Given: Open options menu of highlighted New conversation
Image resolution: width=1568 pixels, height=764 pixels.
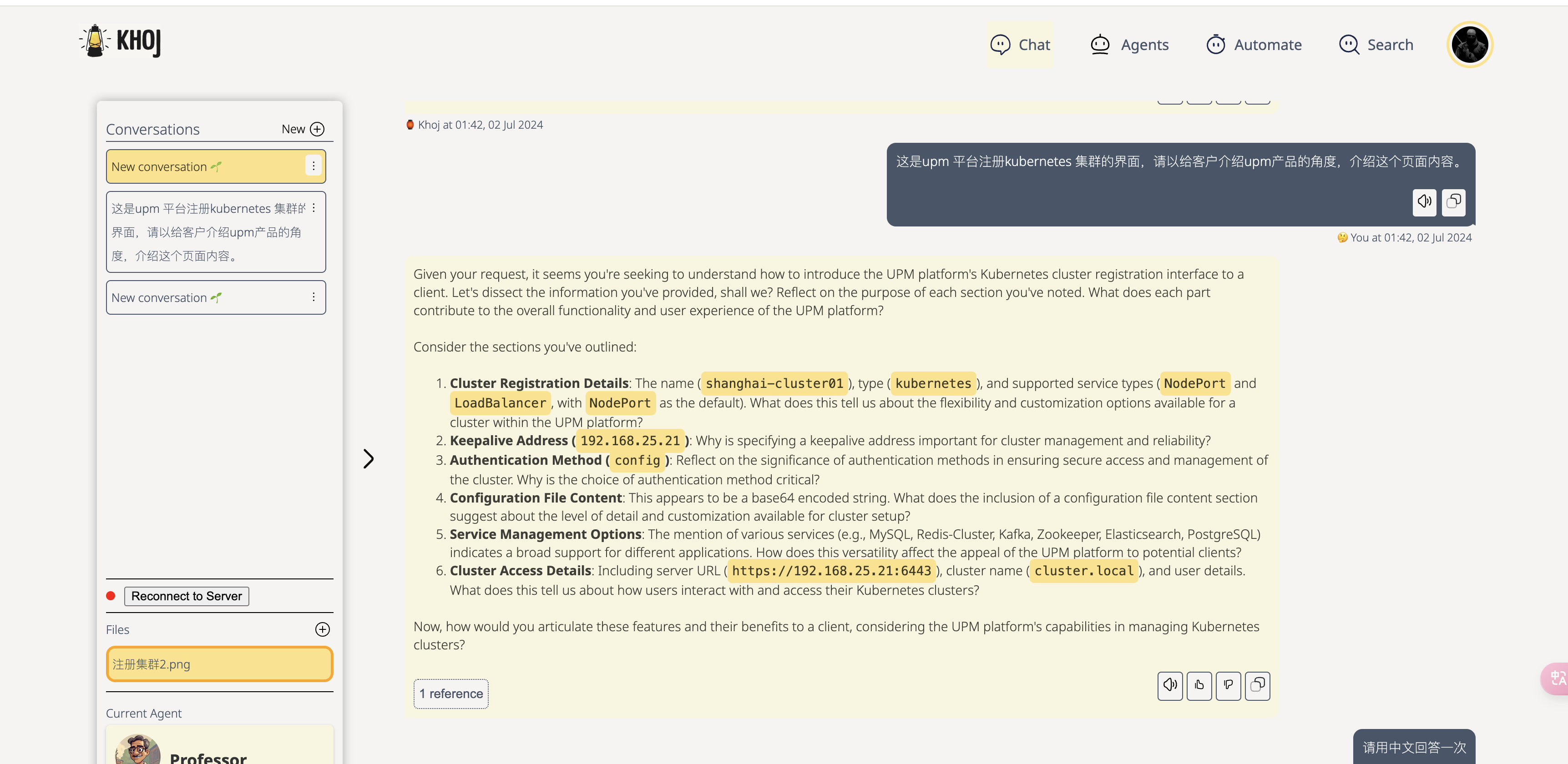Looking at the screenshot, I should point(313,166).
